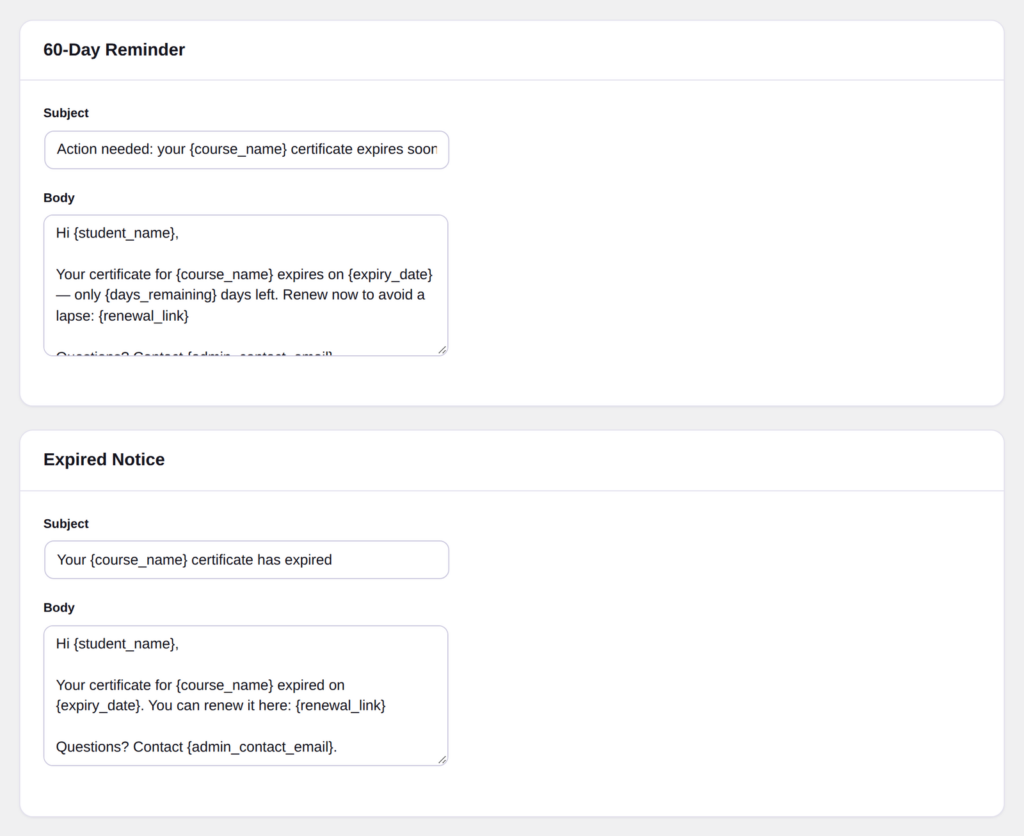
Task: Click the resize handle of Expired Notice body
Action: 442,760
